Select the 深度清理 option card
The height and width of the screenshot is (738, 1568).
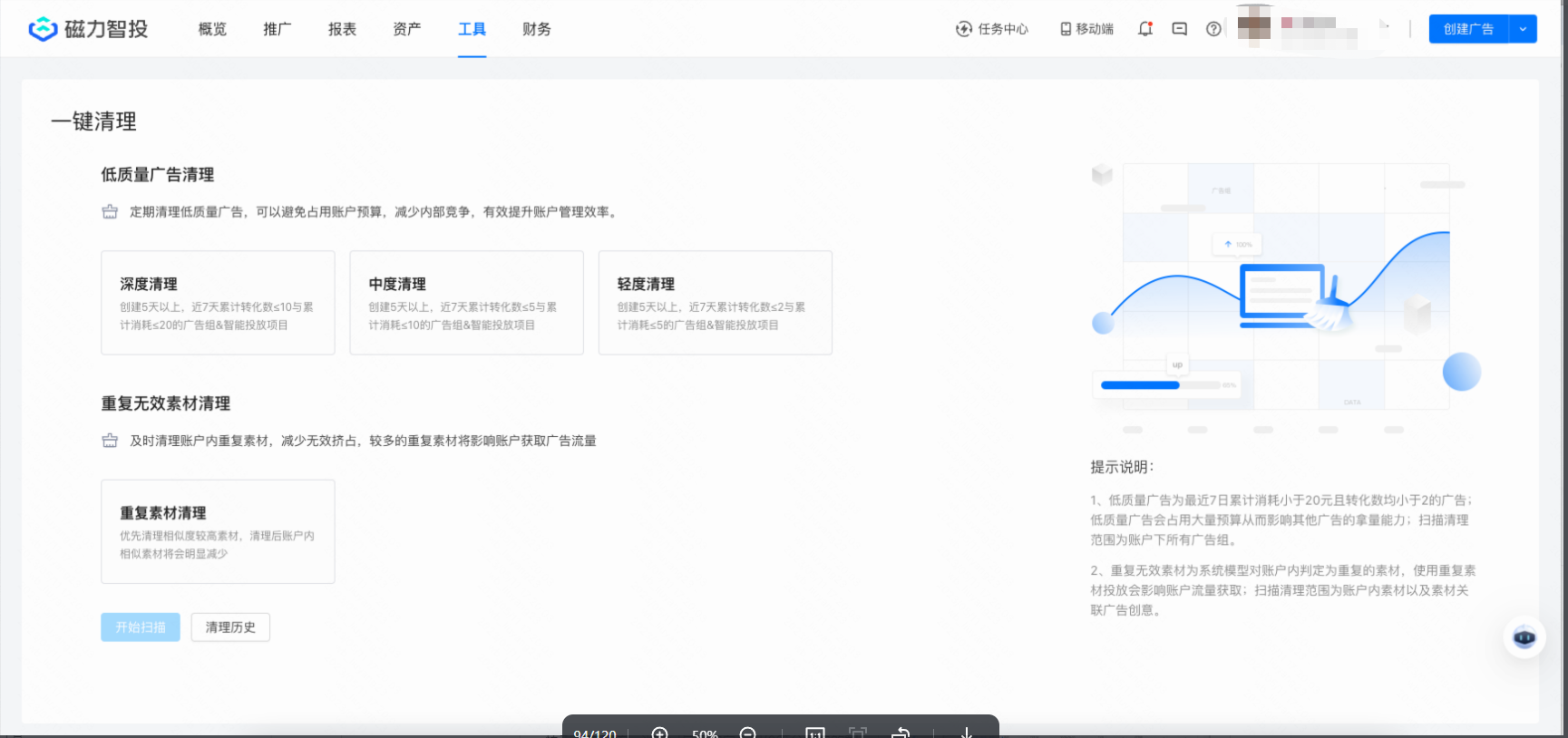click(x=218, y=303)
